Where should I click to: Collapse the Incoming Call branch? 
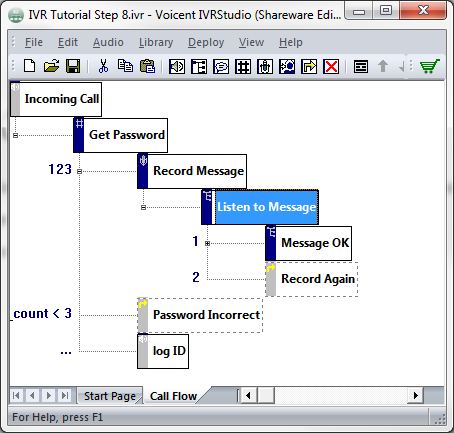coord(15,135)
